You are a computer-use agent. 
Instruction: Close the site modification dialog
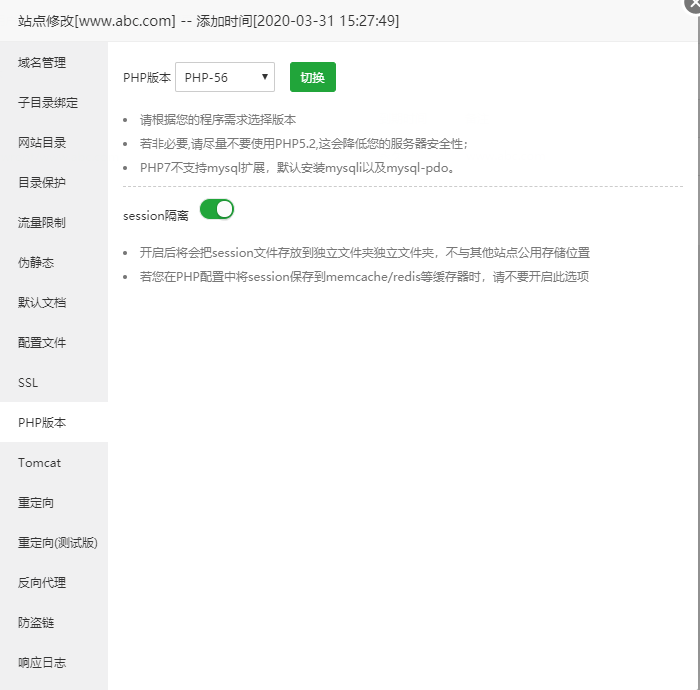(x=693, y=4)
